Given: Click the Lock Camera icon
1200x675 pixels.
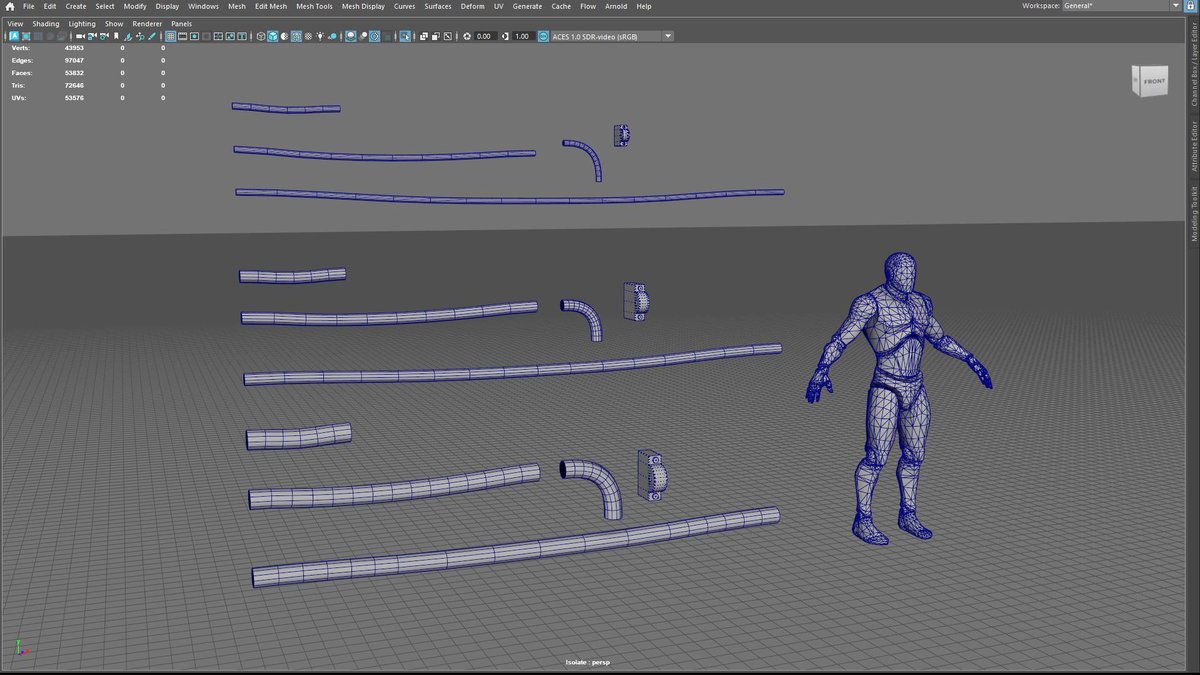Looking at the screenshot, I should coord(92,36).
